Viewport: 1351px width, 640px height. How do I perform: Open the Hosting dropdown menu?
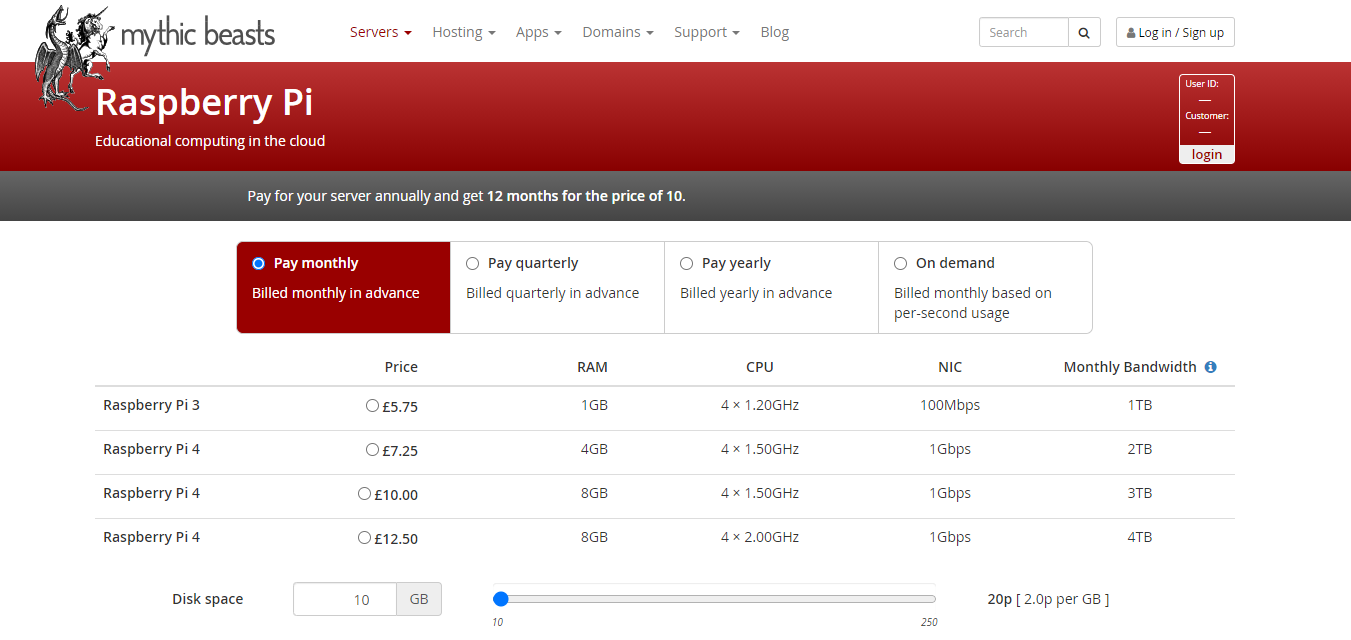coord(464,32)
